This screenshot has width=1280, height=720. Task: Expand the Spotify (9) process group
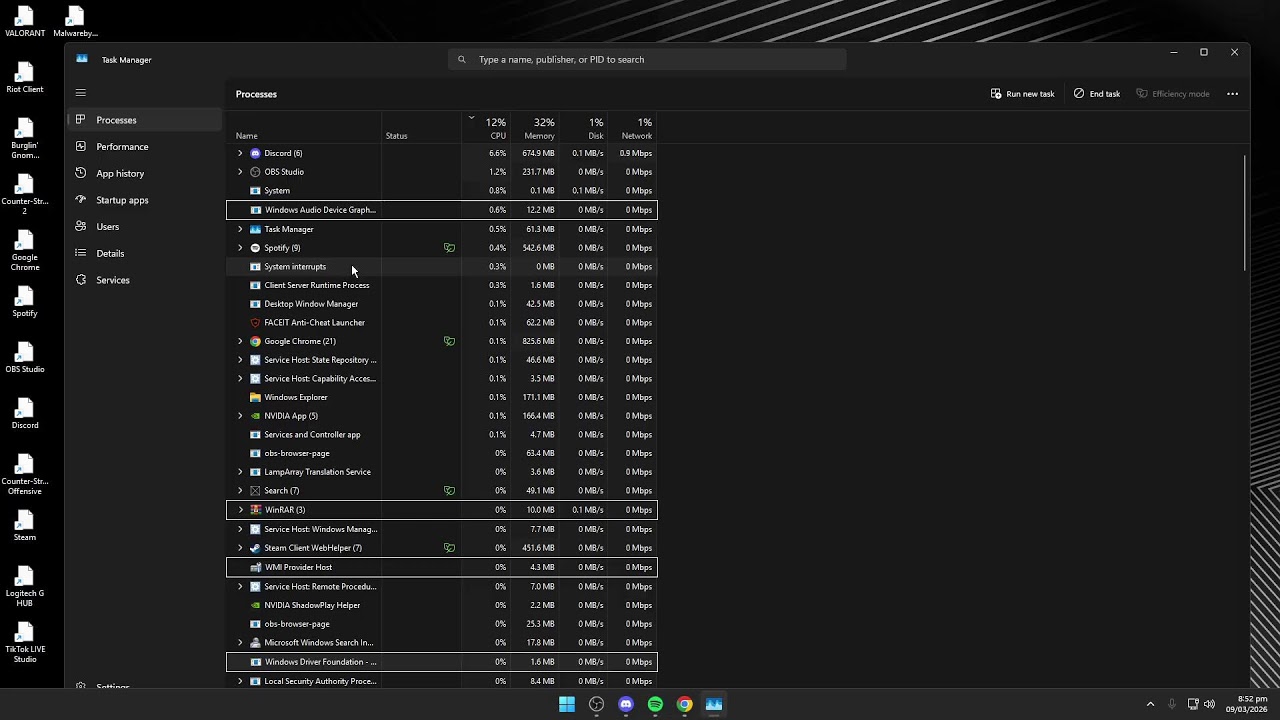(x=240, y=248)
